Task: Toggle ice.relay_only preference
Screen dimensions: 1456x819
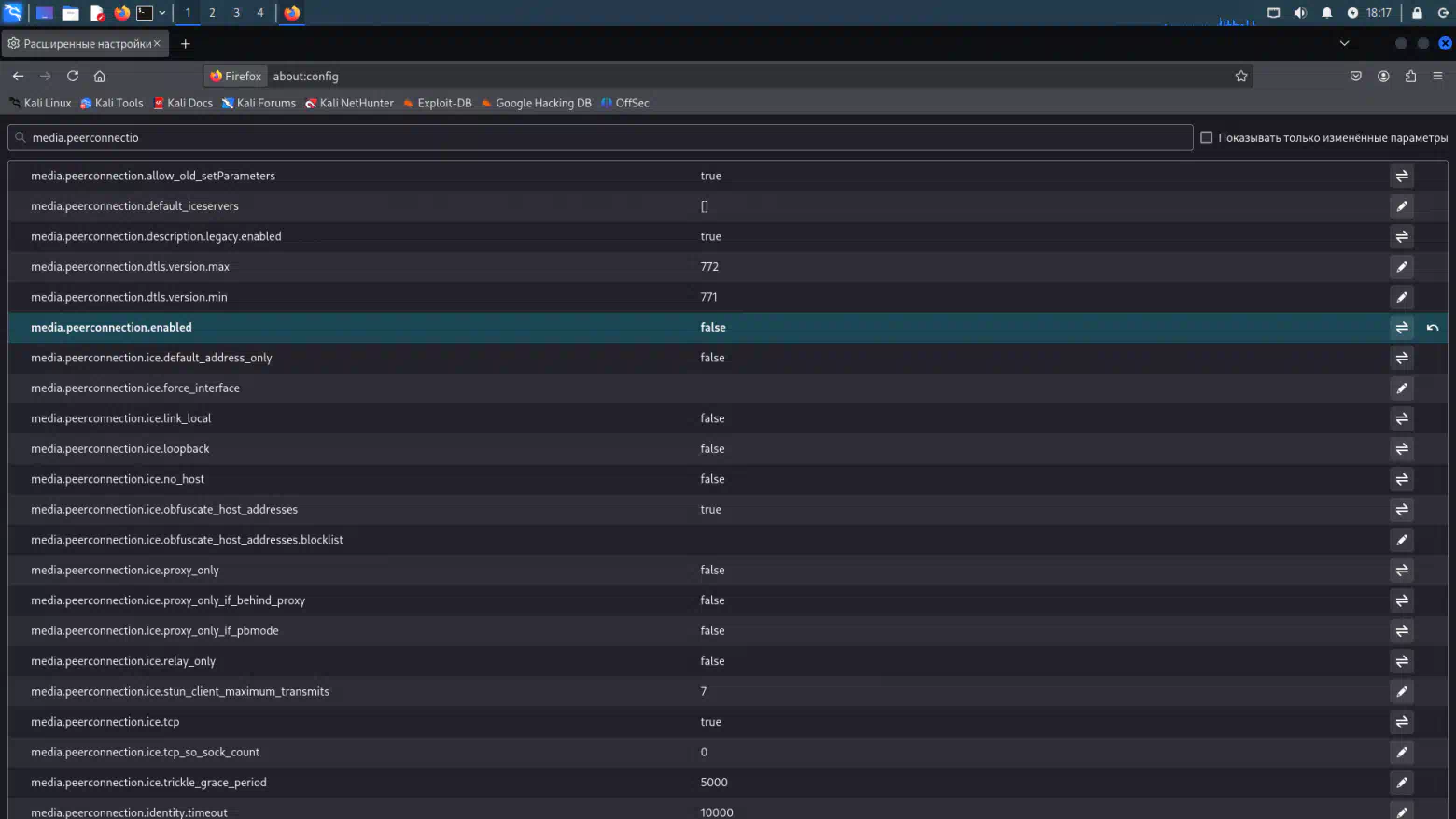Action: tap(1401, 661)
